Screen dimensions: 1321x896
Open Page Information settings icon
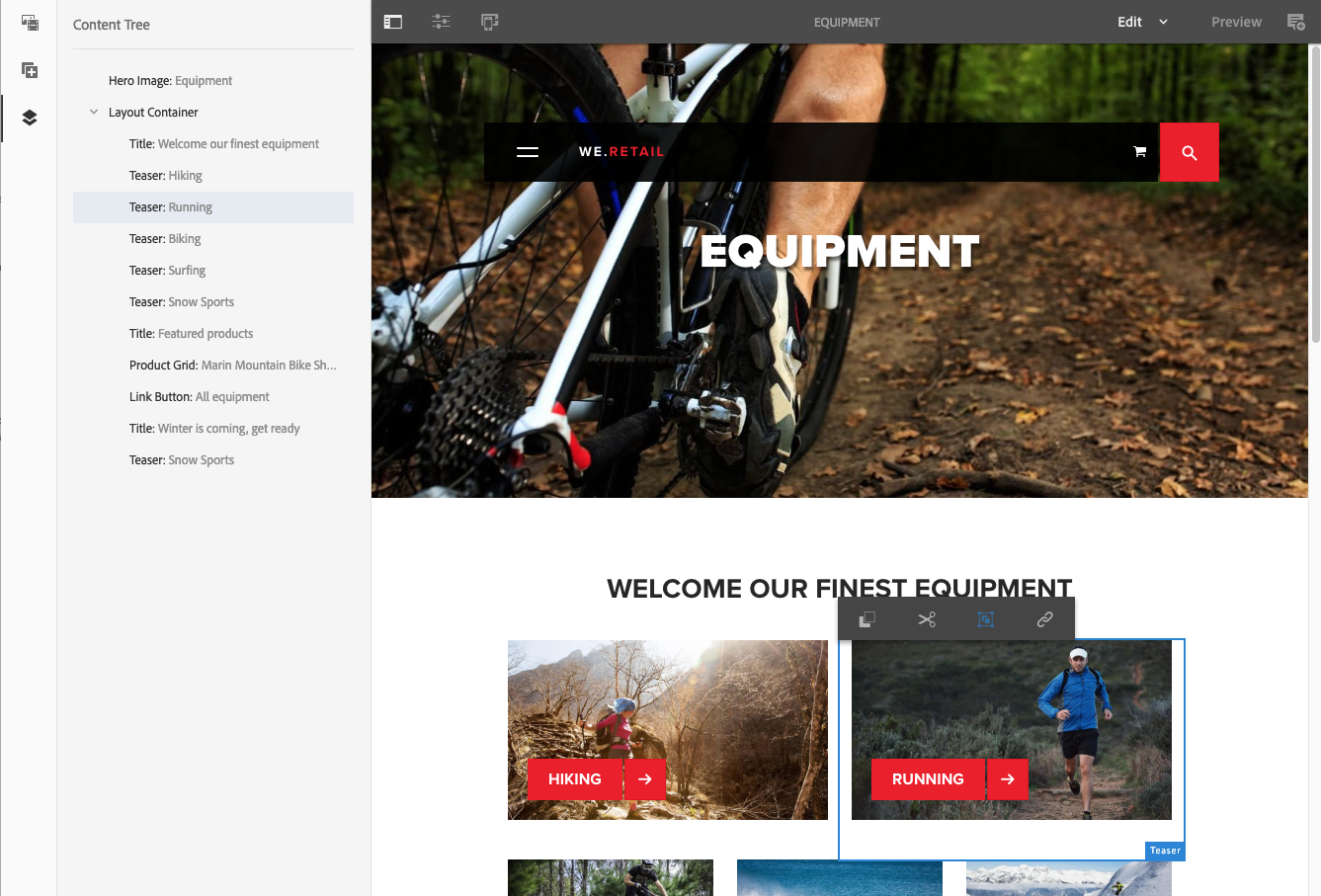click(x=441, y=22)
